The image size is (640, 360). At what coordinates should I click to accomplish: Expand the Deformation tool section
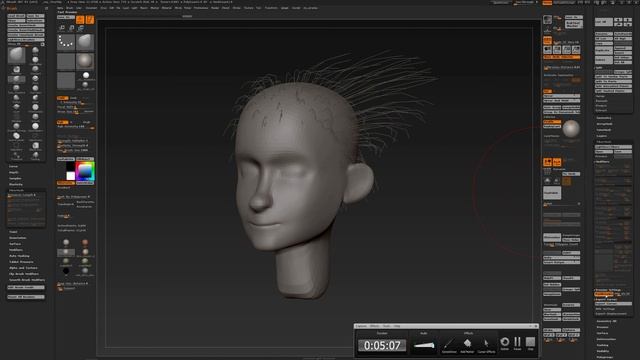tap(606, 339)
